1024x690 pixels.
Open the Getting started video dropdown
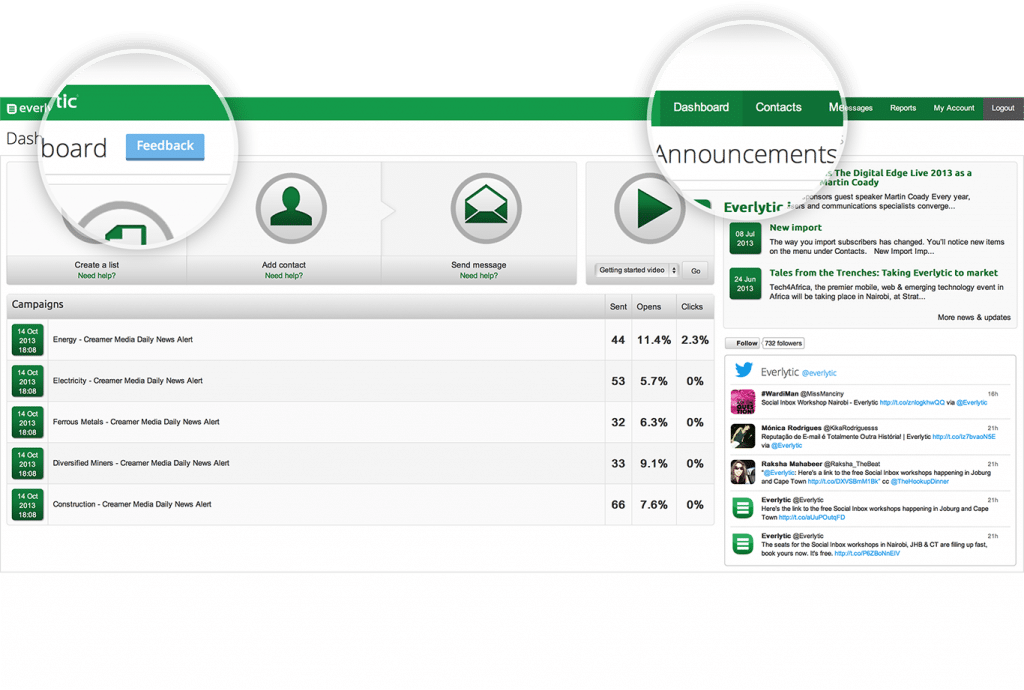637,270
